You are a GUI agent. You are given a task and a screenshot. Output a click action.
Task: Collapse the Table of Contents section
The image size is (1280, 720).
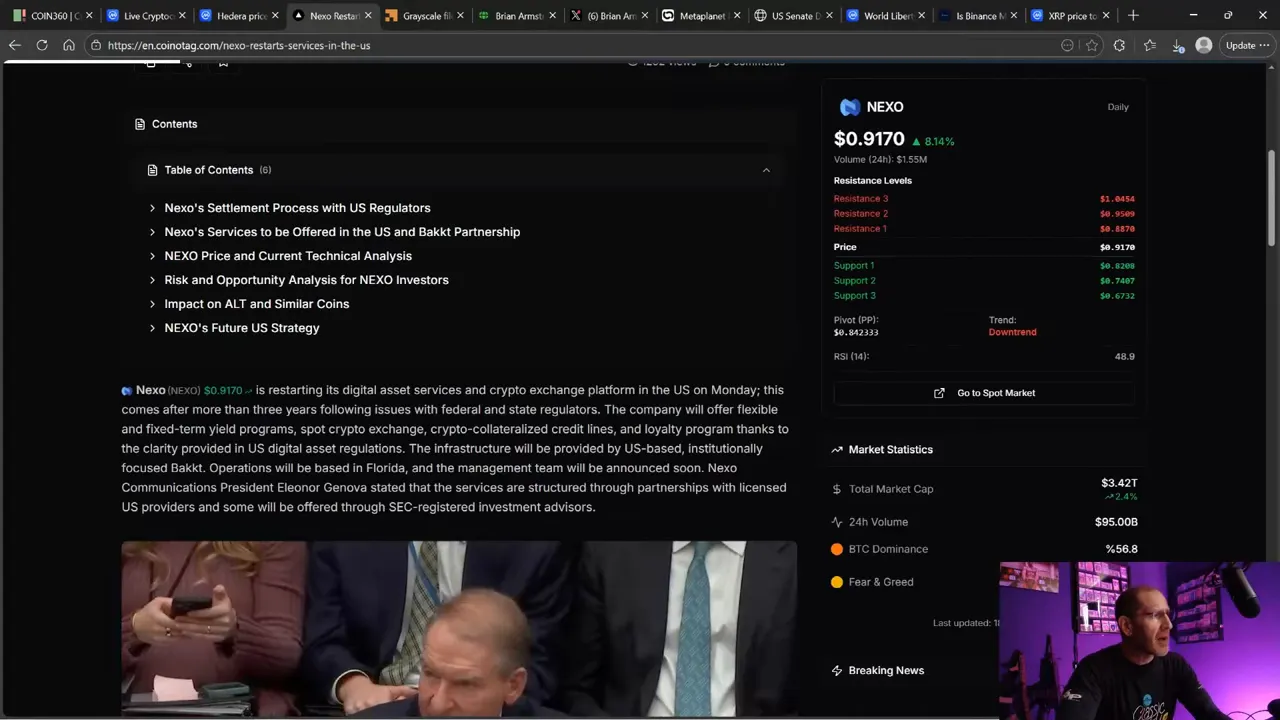click(x=766, y=170)
